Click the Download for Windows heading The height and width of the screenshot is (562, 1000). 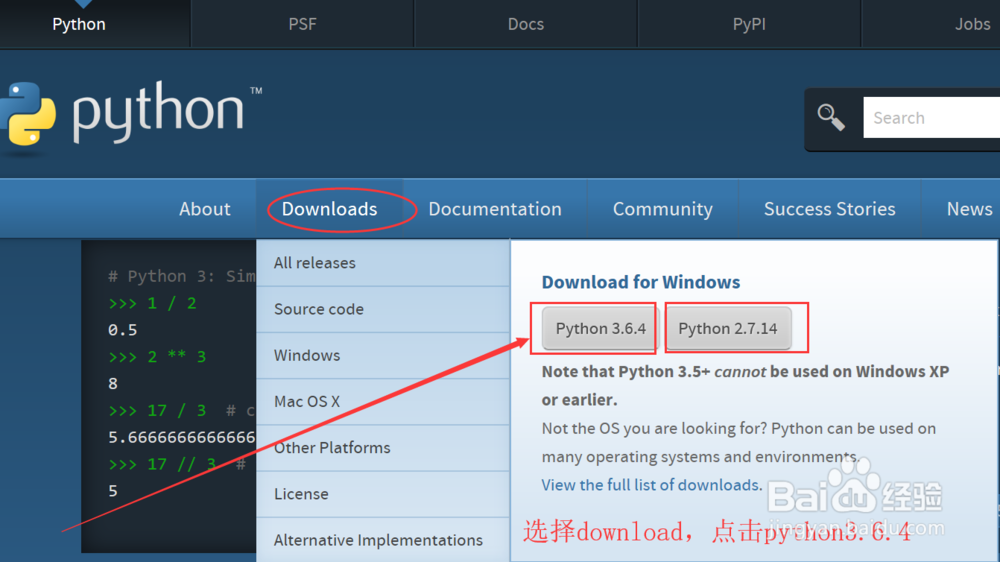(x=641, y=282)
